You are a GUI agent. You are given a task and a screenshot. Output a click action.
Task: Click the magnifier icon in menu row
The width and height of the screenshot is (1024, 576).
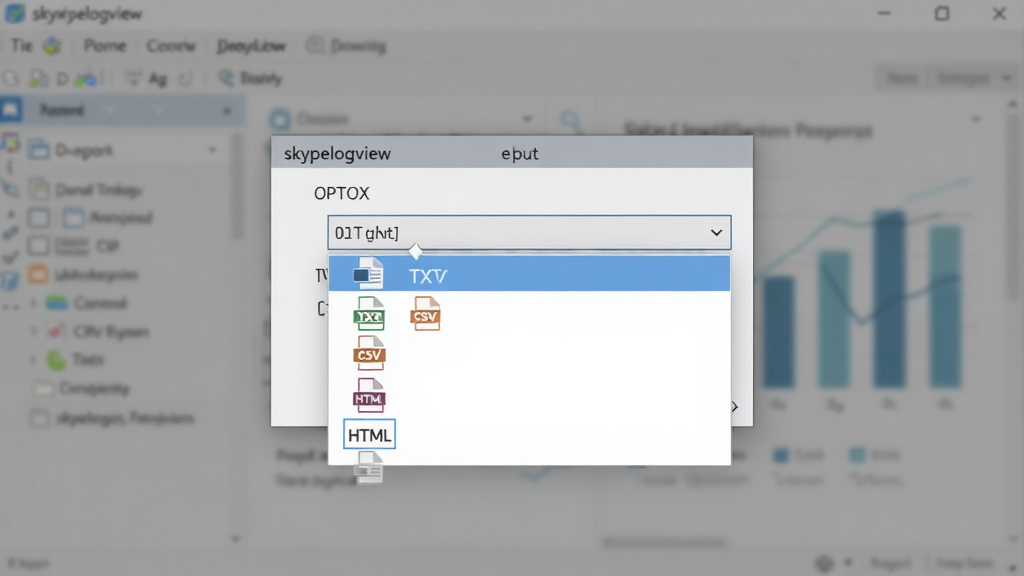(x=315, y=45)
